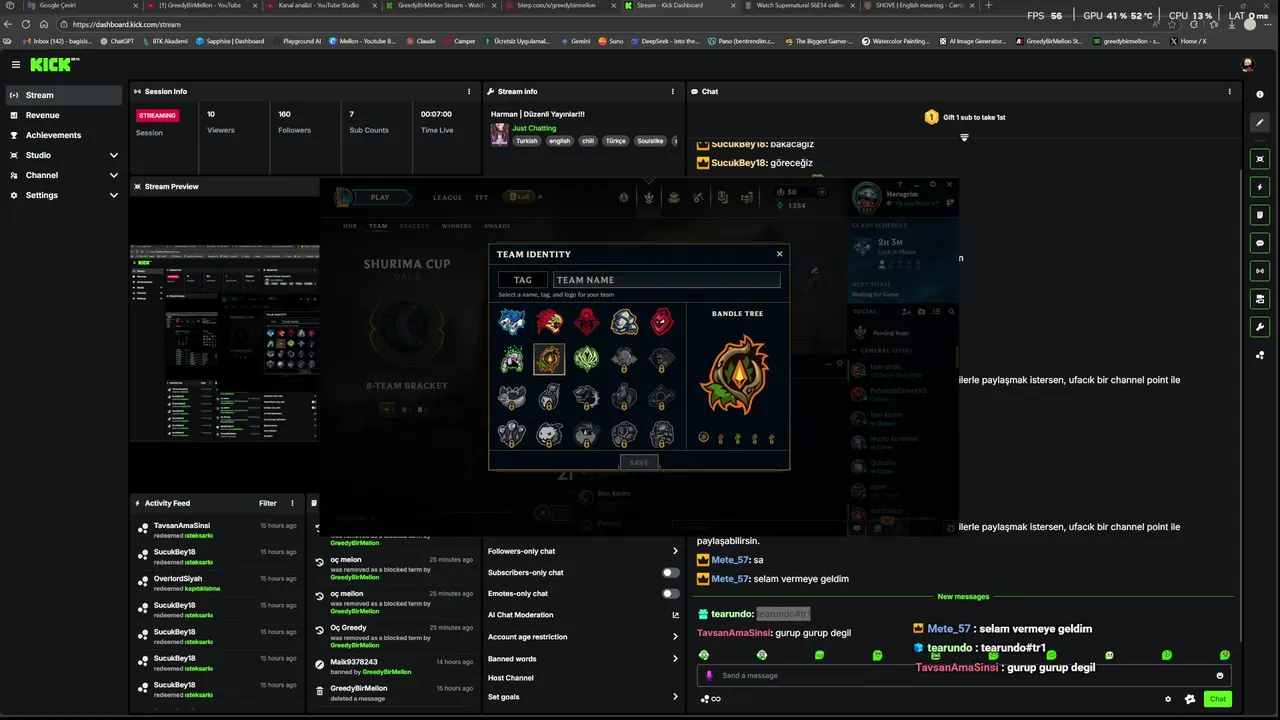Select the blue wolf team logo
The height and width of the screenshot is (720, 1280).
point(512,322)
